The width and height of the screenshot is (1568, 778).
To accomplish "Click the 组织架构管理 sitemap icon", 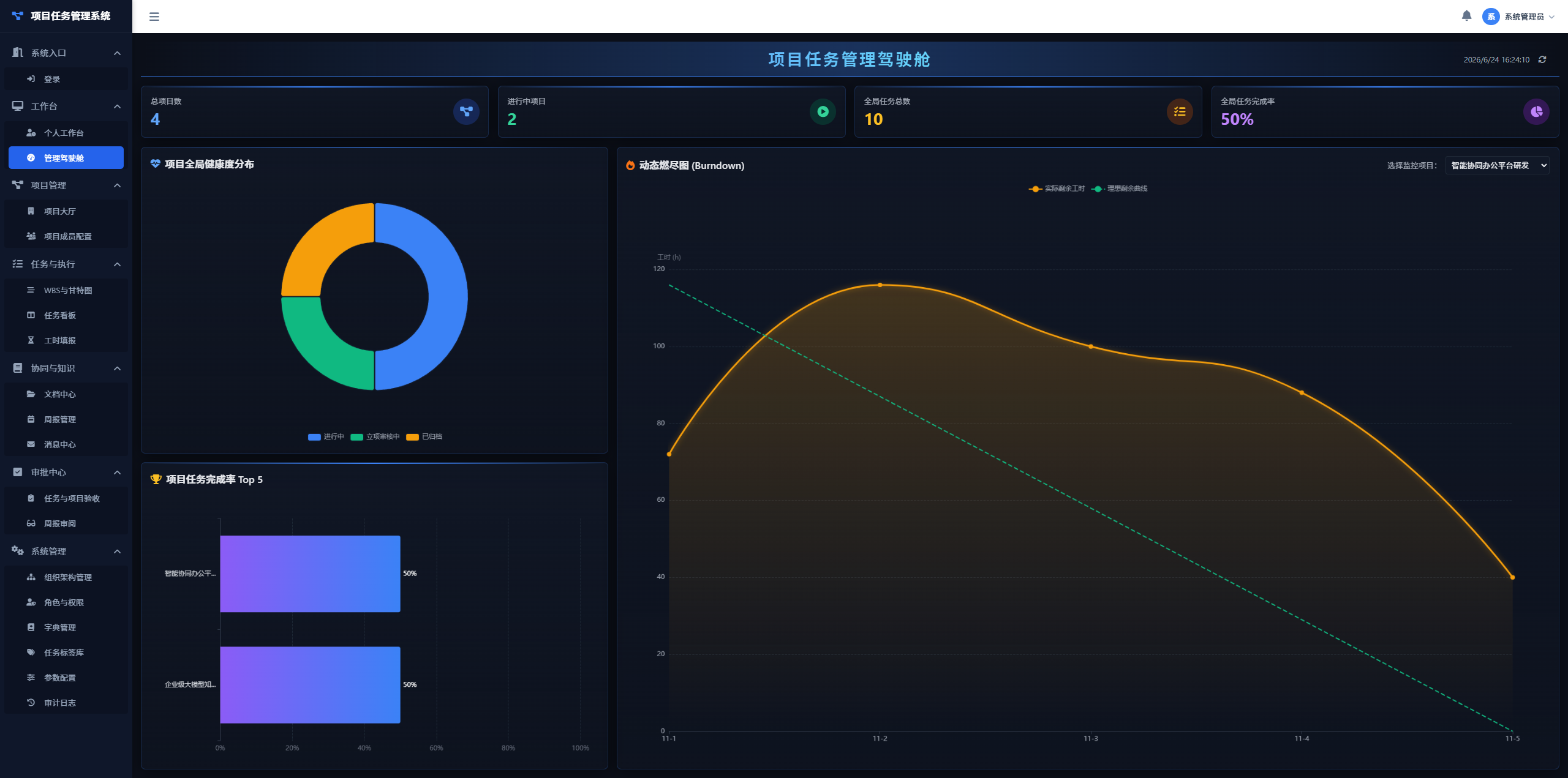I will point(31,577).
